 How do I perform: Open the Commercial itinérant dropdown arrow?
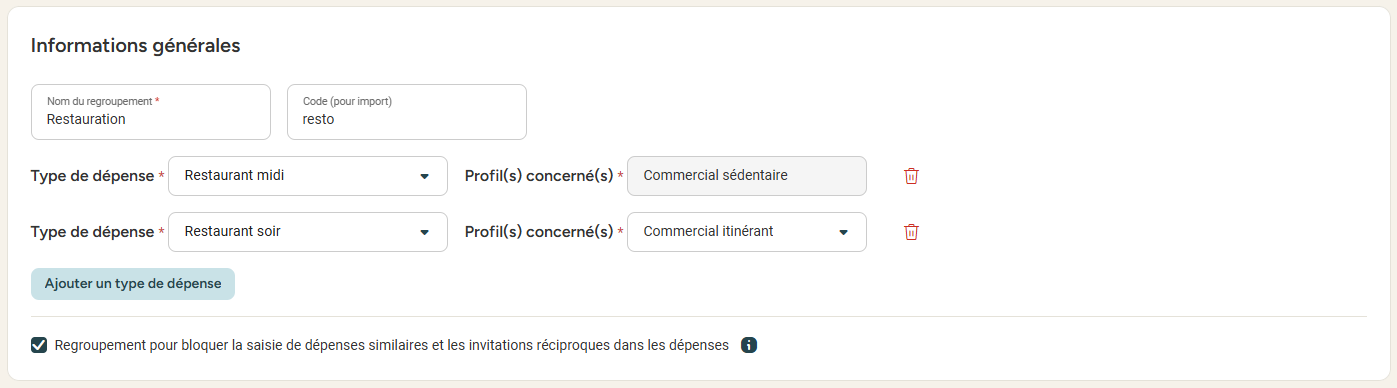[x=843, y=232]
